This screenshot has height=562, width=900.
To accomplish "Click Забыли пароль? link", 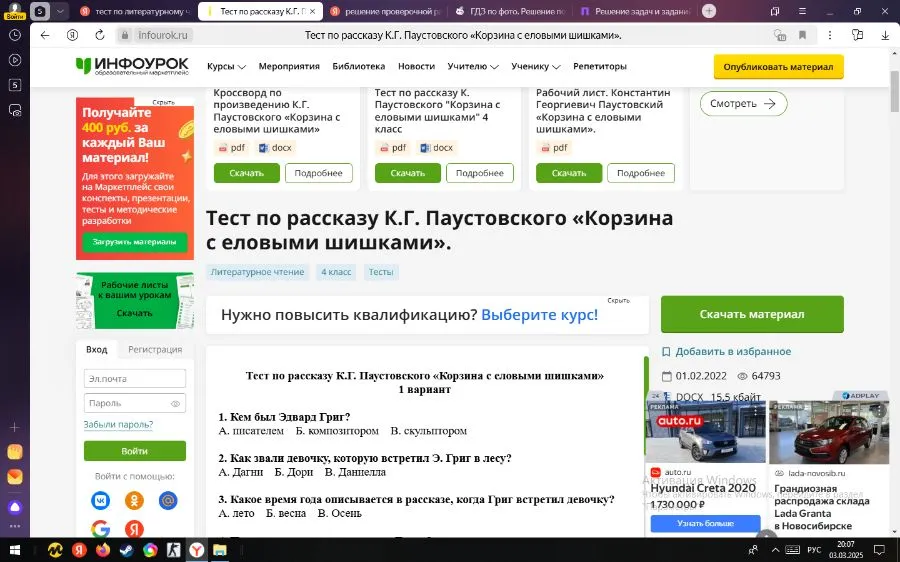I will pos(118,425).
